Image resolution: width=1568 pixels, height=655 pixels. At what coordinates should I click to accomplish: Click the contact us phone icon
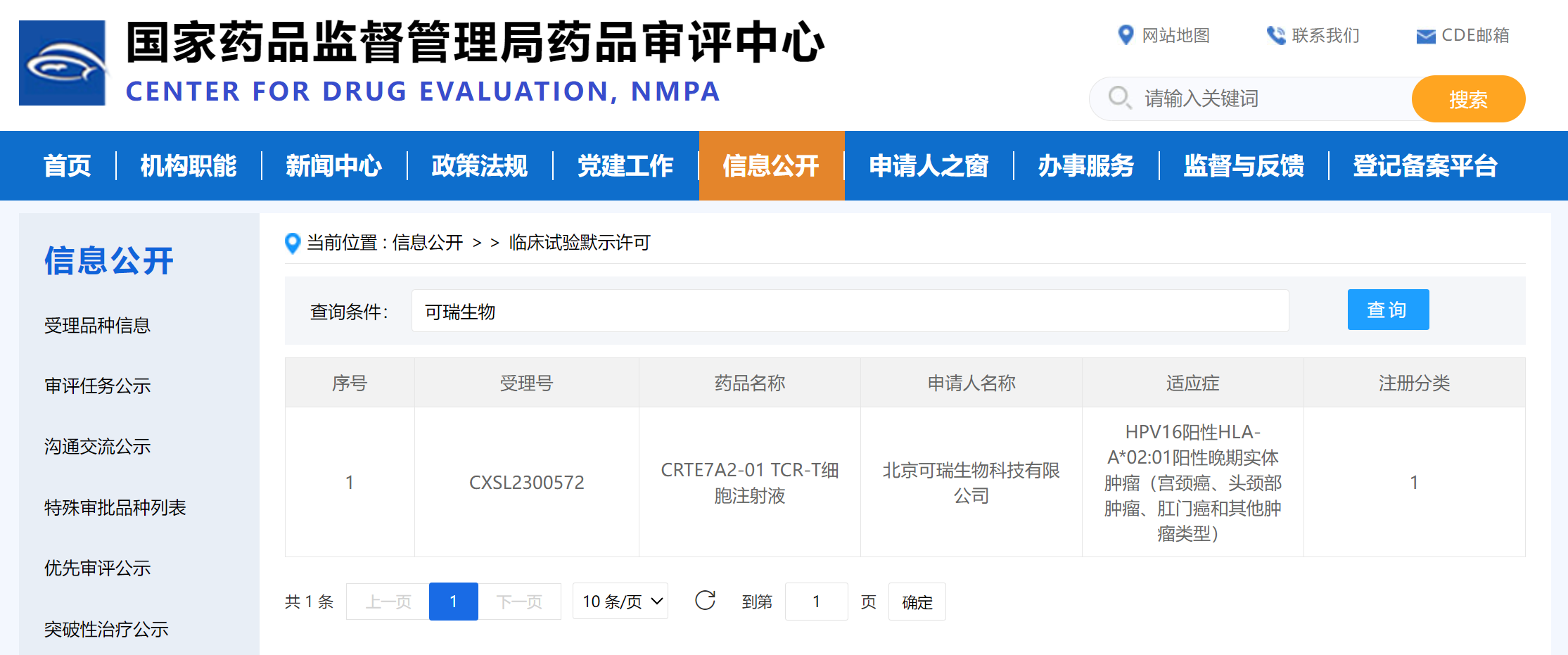pyautogui.click(x=1275, y=35)
